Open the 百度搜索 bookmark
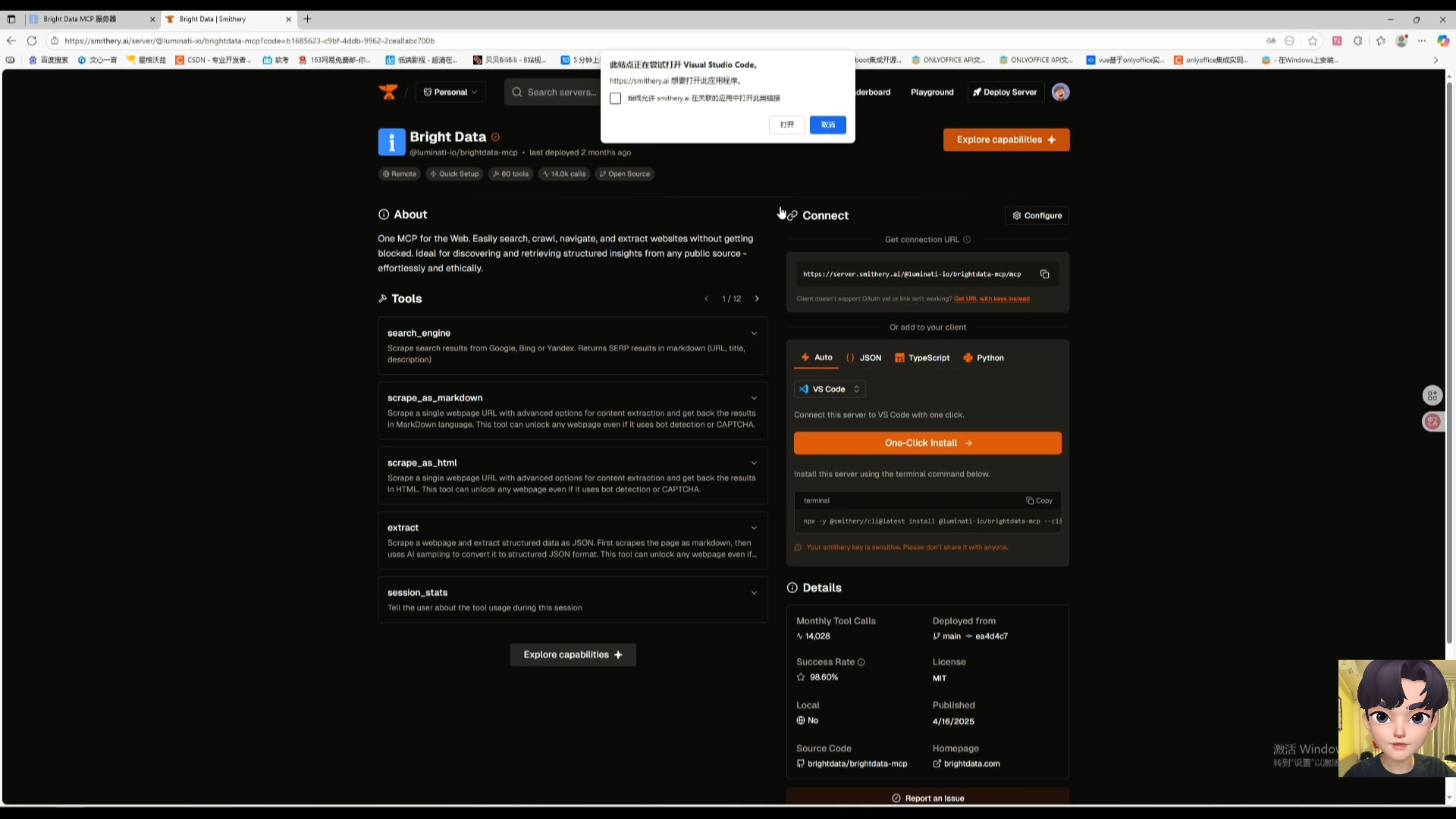This screenshot has height=819, width=1456. click(49, 60)
